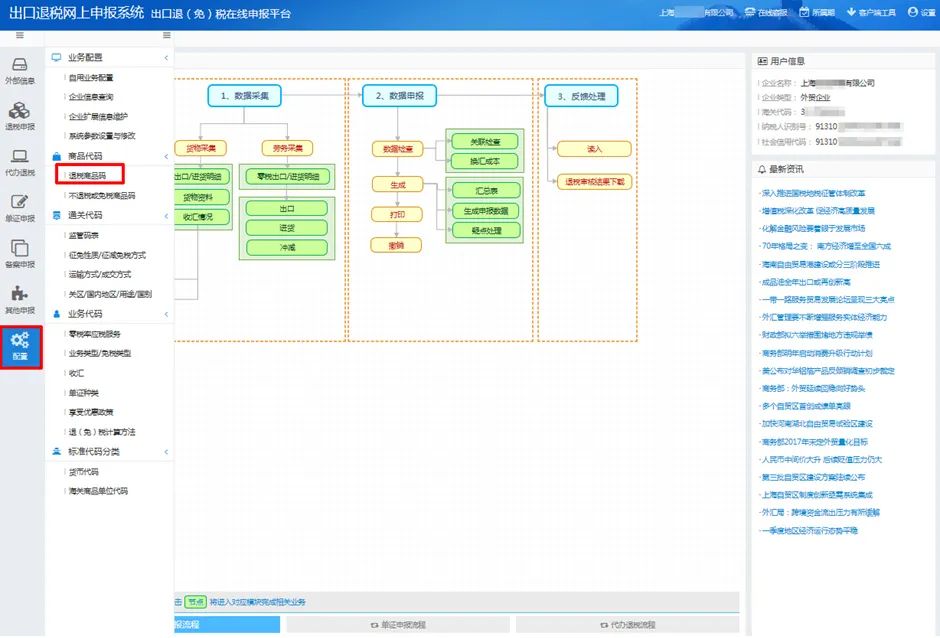The width and height of the screenshot is (940, 638).
Task: Click the 业务配置 monitor icon
Action: 56,58
